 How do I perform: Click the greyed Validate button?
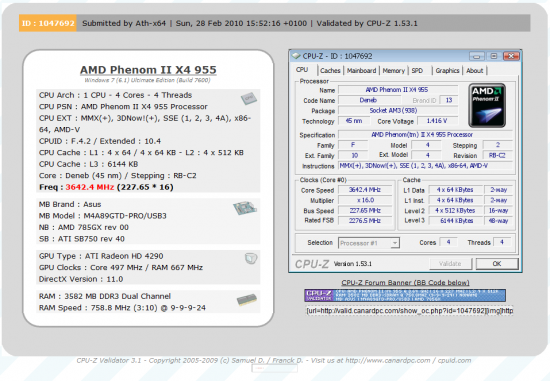point(450,263)
